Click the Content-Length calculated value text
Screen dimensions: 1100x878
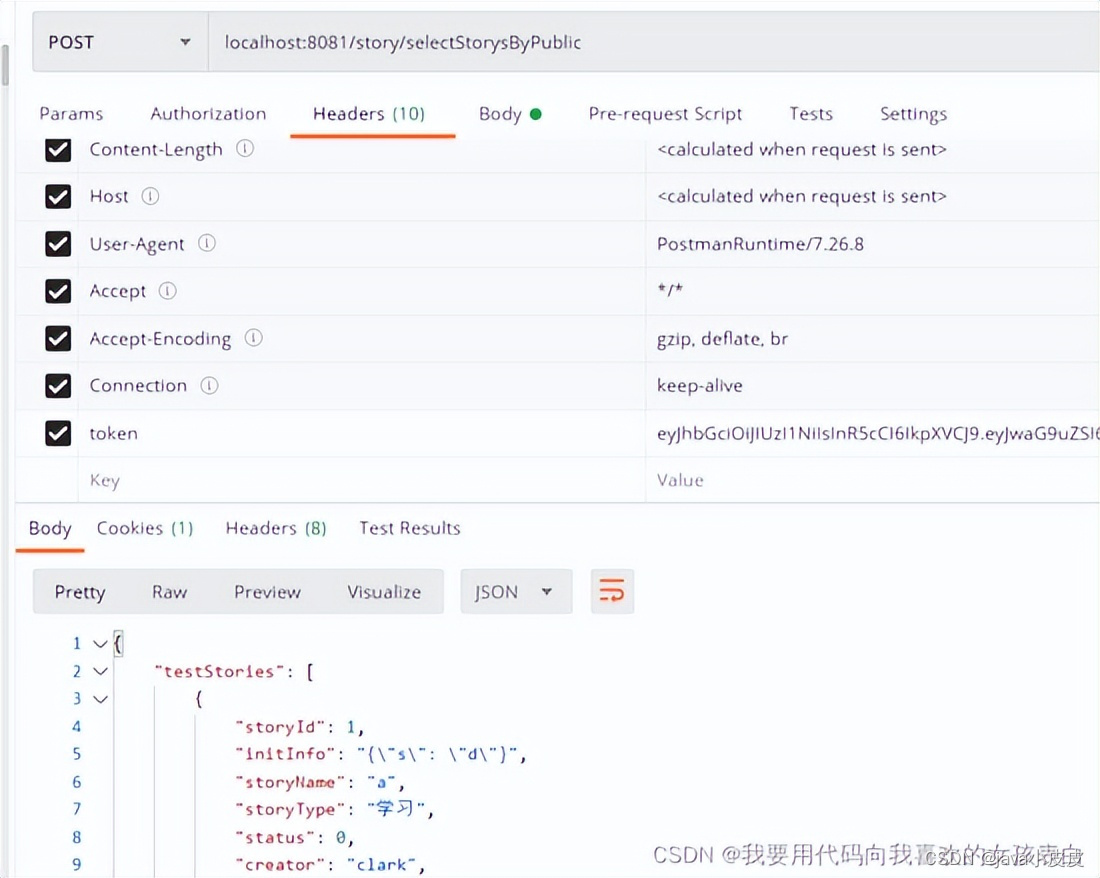[x=802, y=149]
